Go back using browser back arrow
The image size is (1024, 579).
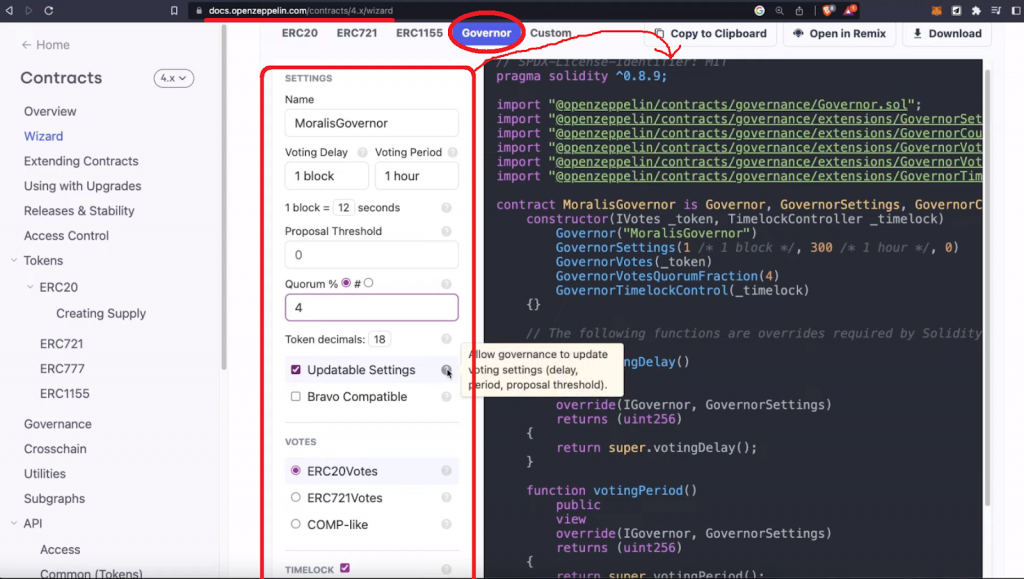[9, 10]
